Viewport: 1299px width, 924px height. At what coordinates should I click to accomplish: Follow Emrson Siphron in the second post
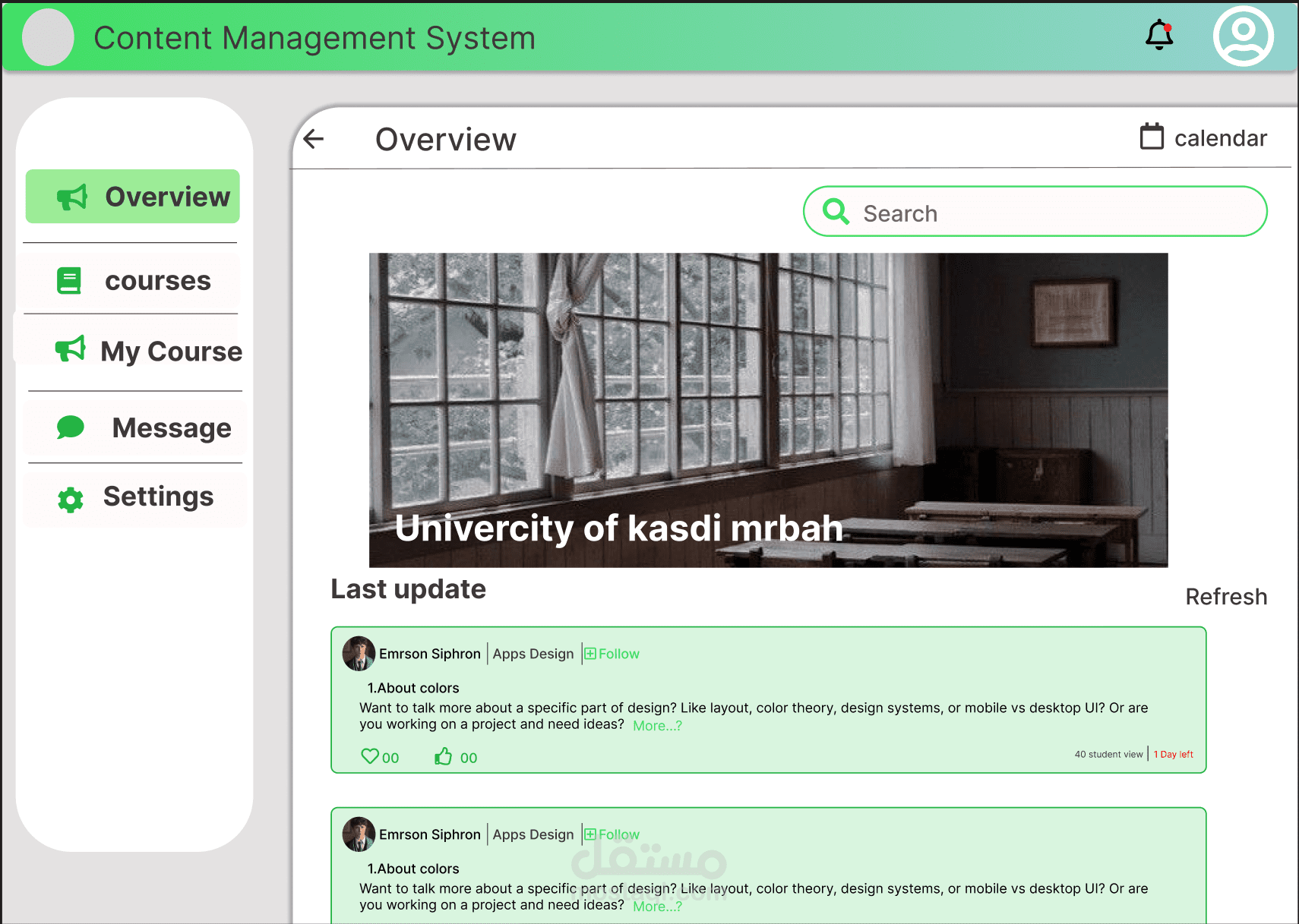(612, 834)
